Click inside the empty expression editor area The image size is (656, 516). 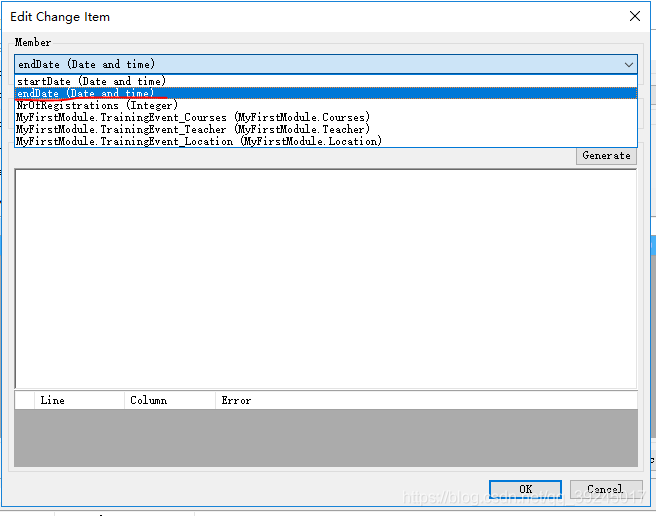click(x=325, y=278)
